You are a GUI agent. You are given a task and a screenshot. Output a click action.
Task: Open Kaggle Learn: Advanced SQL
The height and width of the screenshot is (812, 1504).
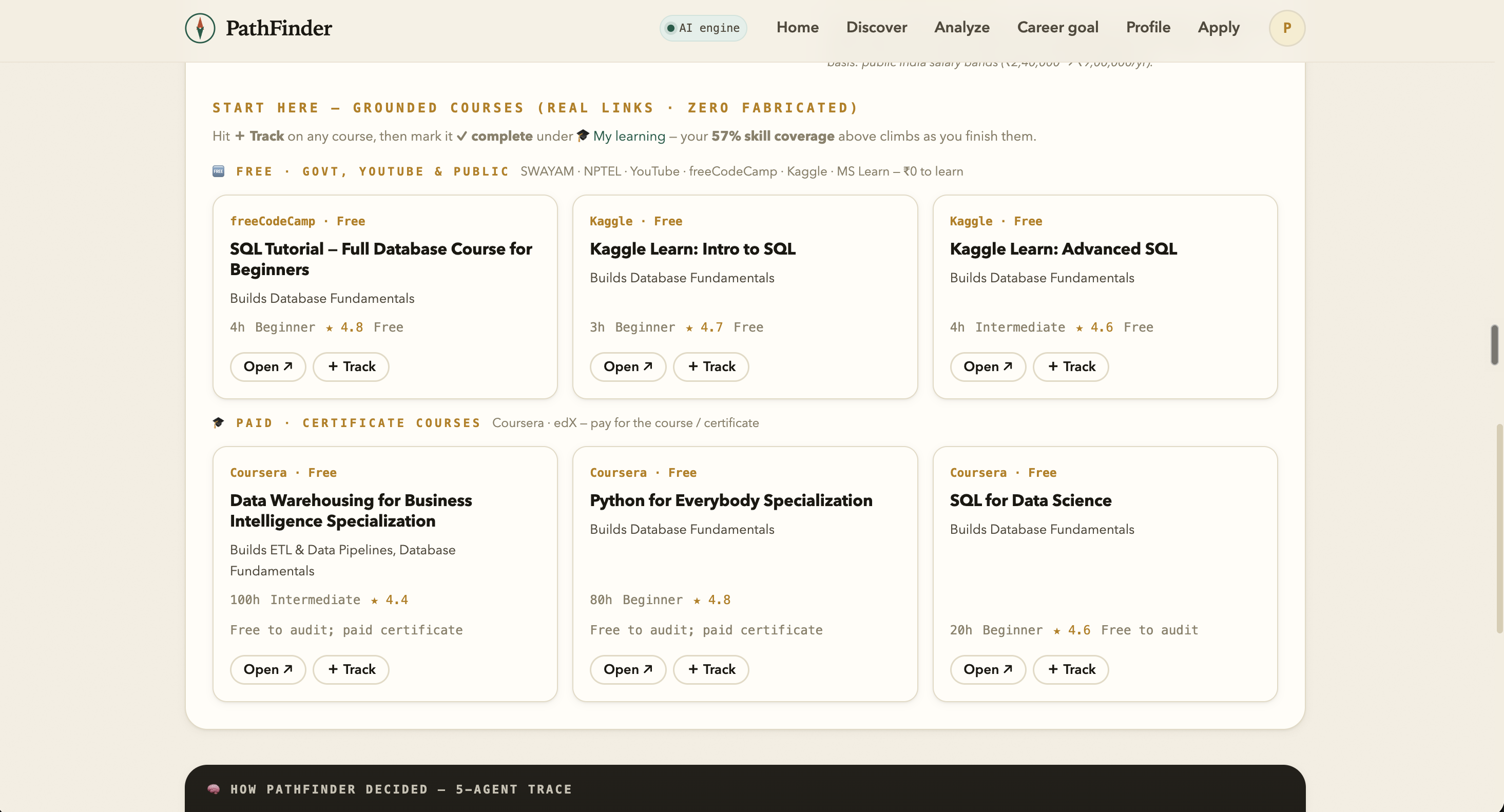tap(987, 366)
